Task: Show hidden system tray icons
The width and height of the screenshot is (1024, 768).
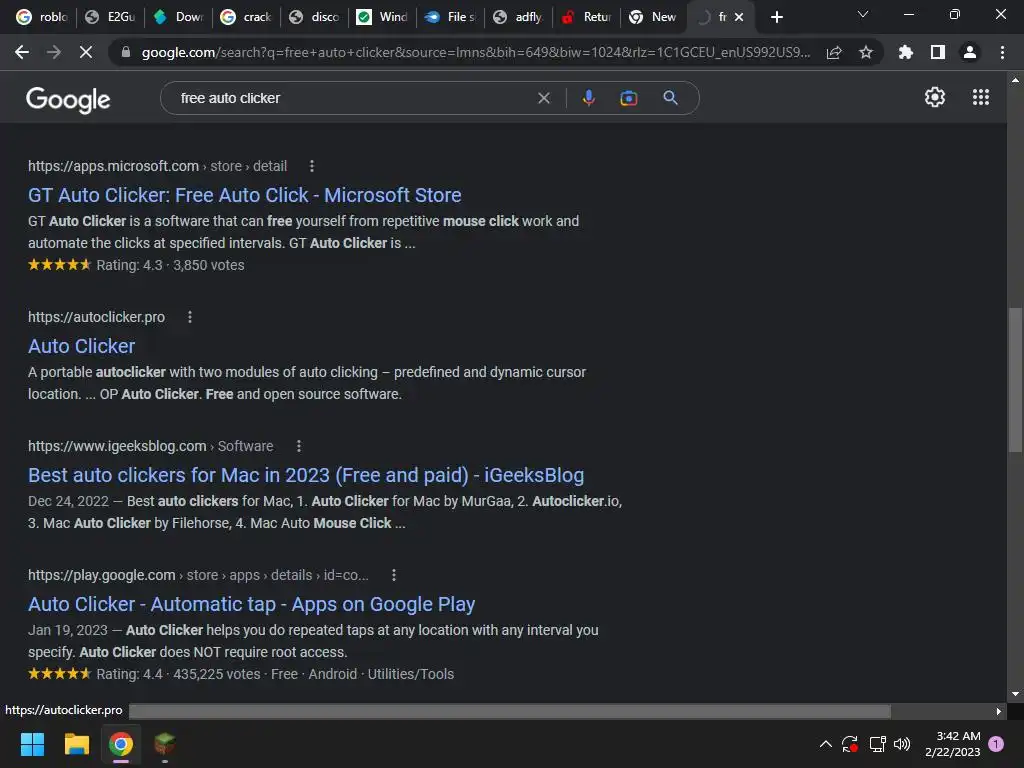Action: [x=825, y=744]
